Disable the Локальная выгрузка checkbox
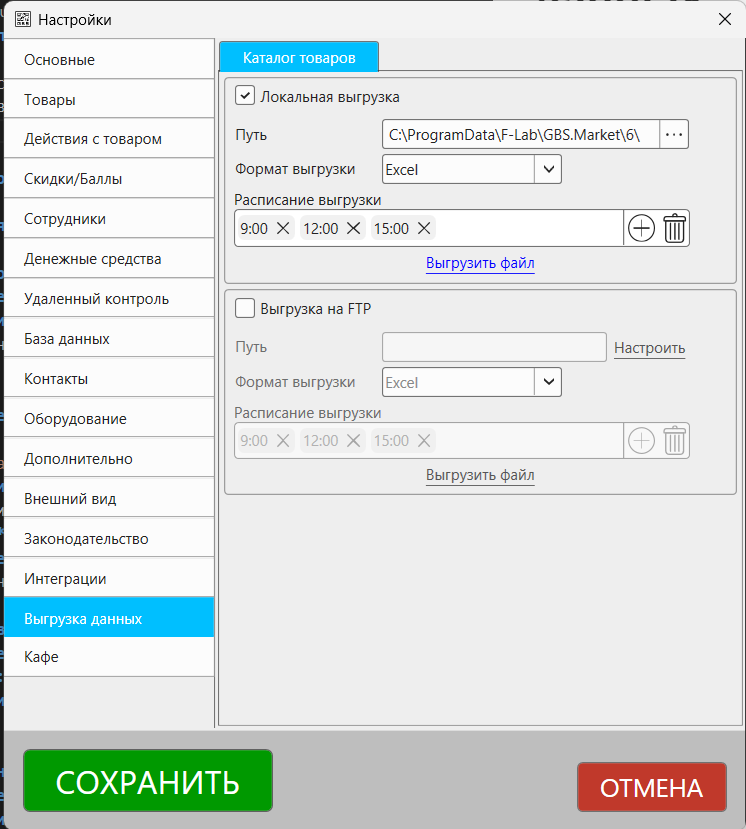This screenshot has height=829, width=746. (244, 96)
